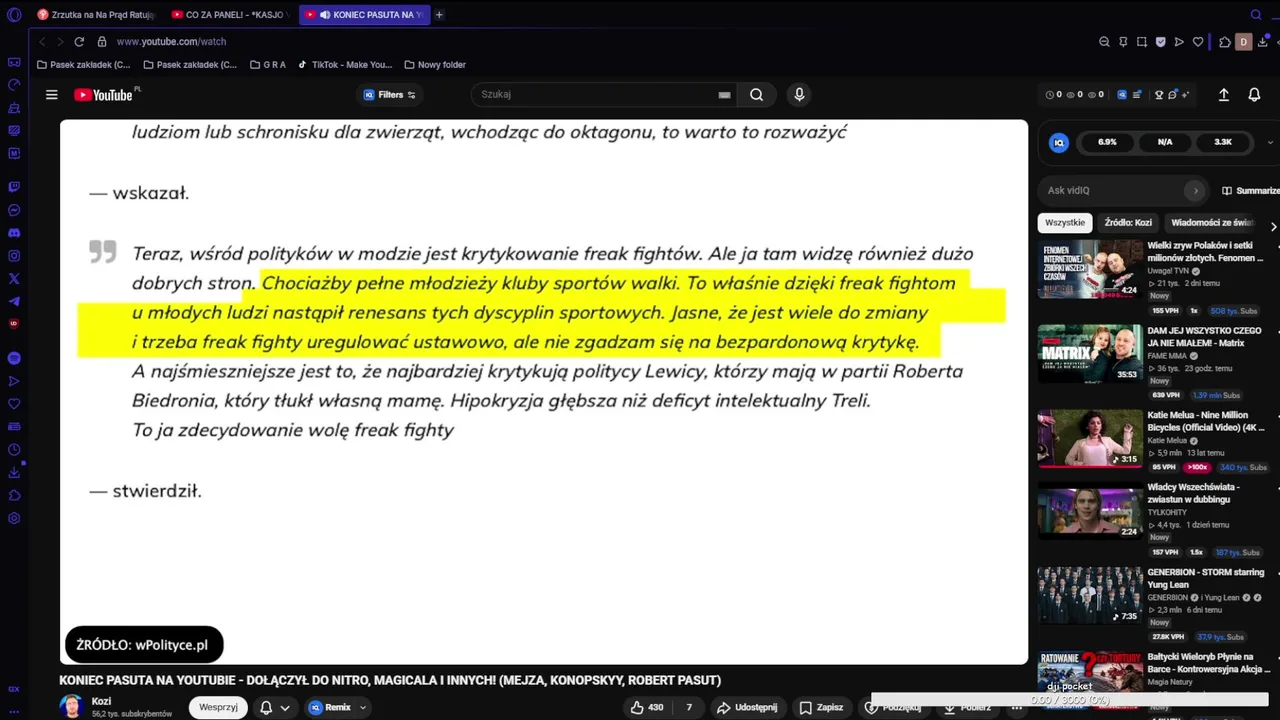Click the Wesprzyj button
Screen dimensions: 1280x720
218,707
